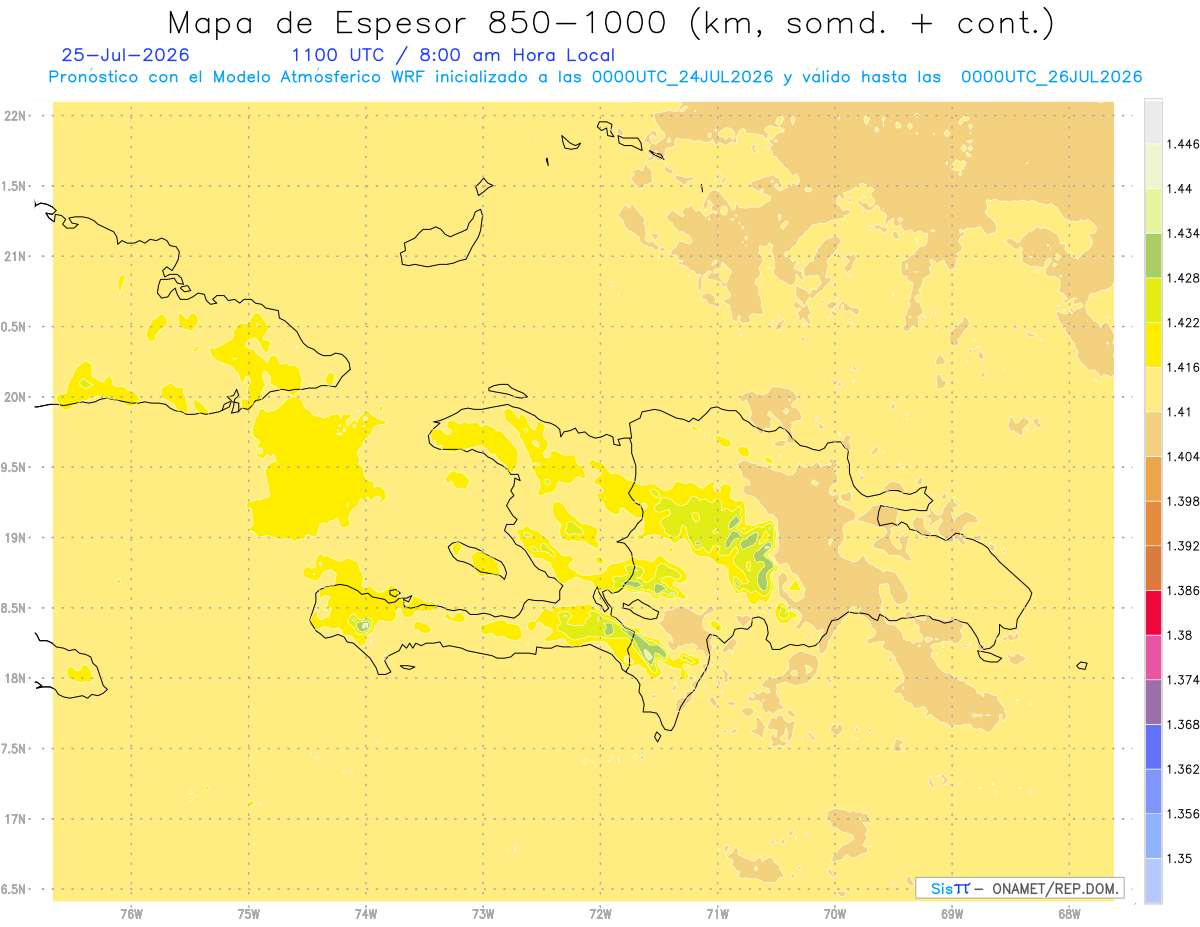Click the 1.398 colorbar value
The height and width of the screenshot is (927, 1200).
1185,501
